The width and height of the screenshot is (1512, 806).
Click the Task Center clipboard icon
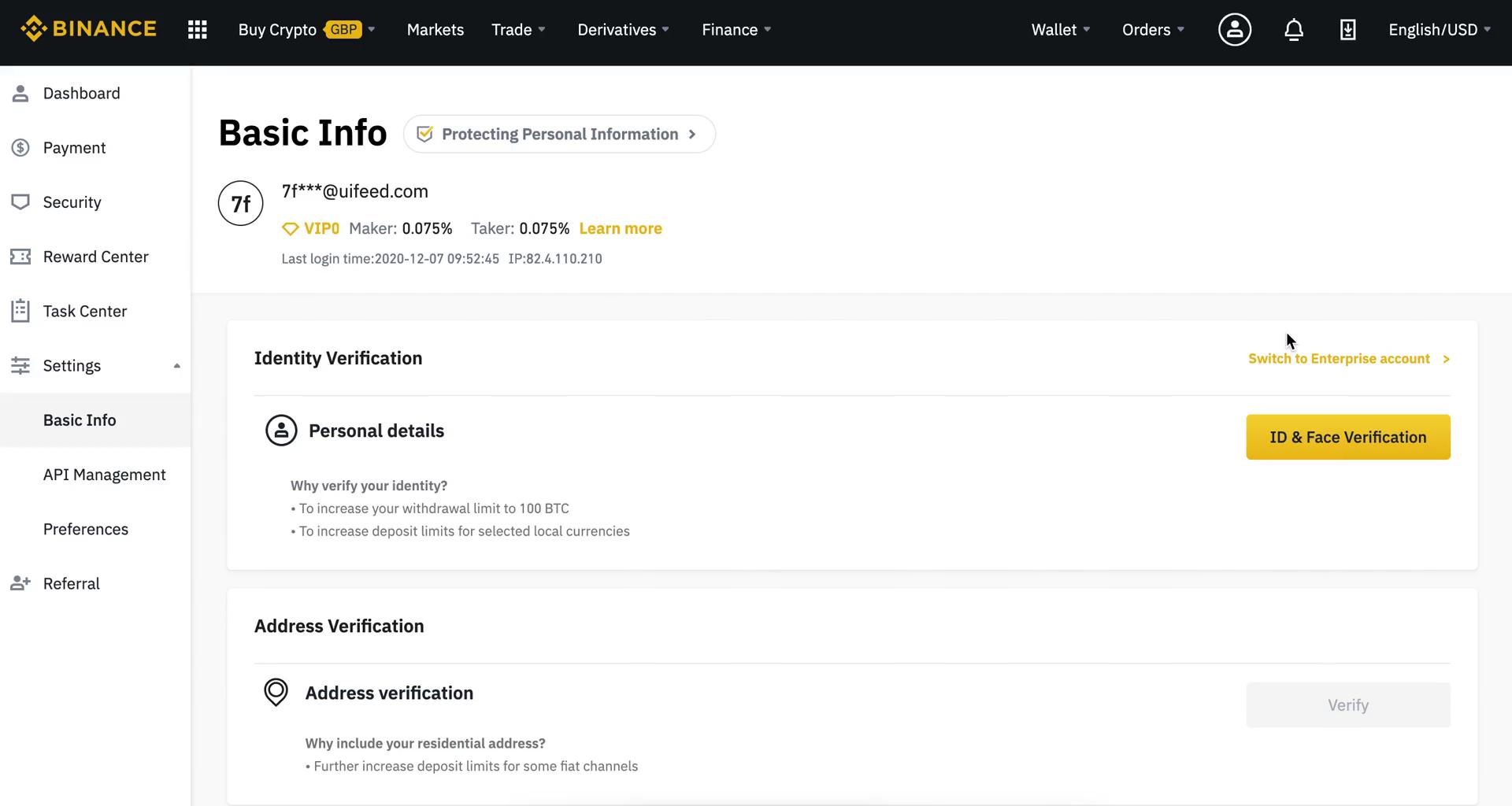click(x=20, y=311)
